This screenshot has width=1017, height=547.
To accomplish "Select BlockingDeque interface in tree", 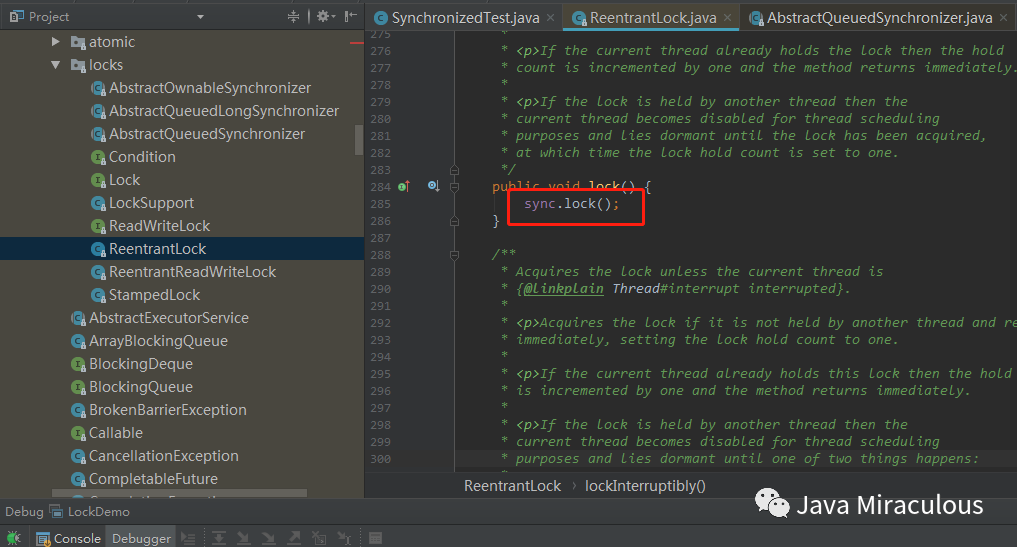I will coord(132,364).
